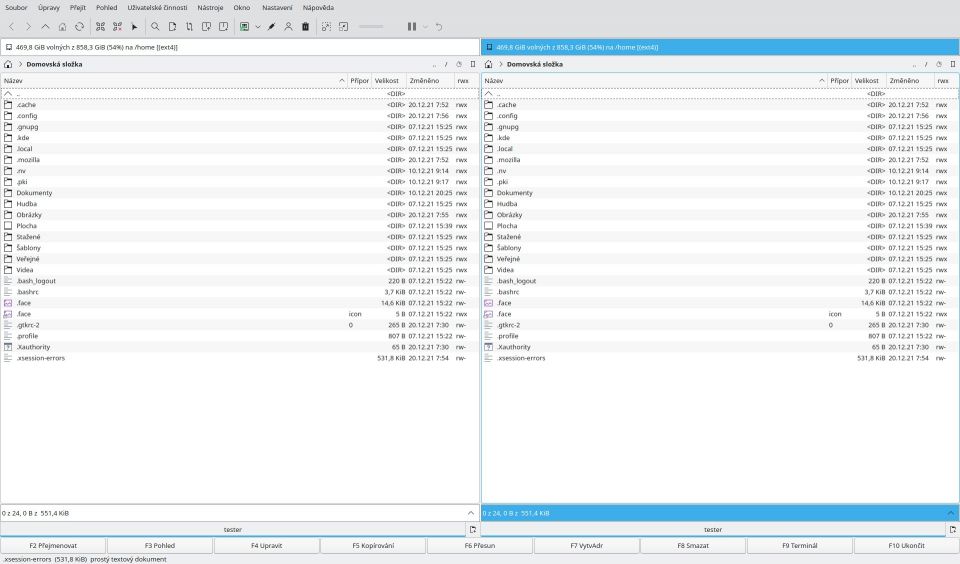Open the Soubor menu
The height and width of the screenshot is (564, 960).
16,7
